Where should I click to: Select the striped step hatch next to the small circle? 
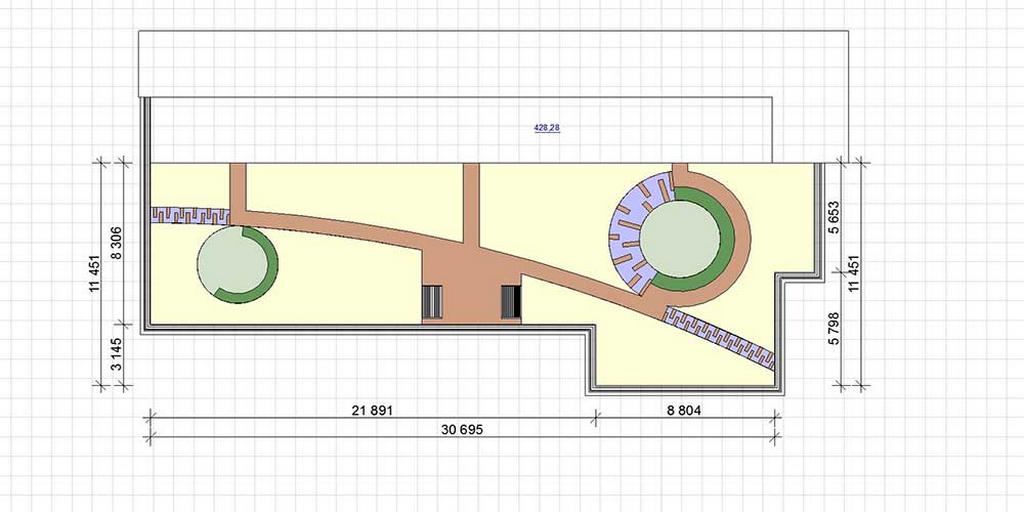[433, 302]
